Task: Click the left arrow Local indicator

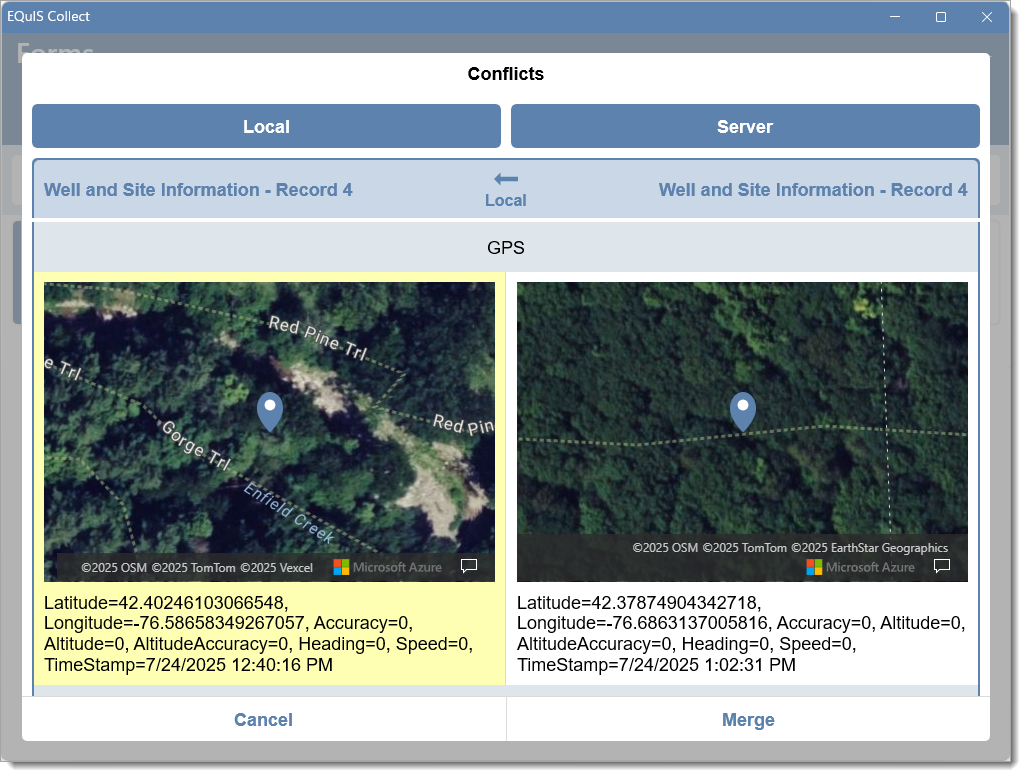Action: (506, 189)
